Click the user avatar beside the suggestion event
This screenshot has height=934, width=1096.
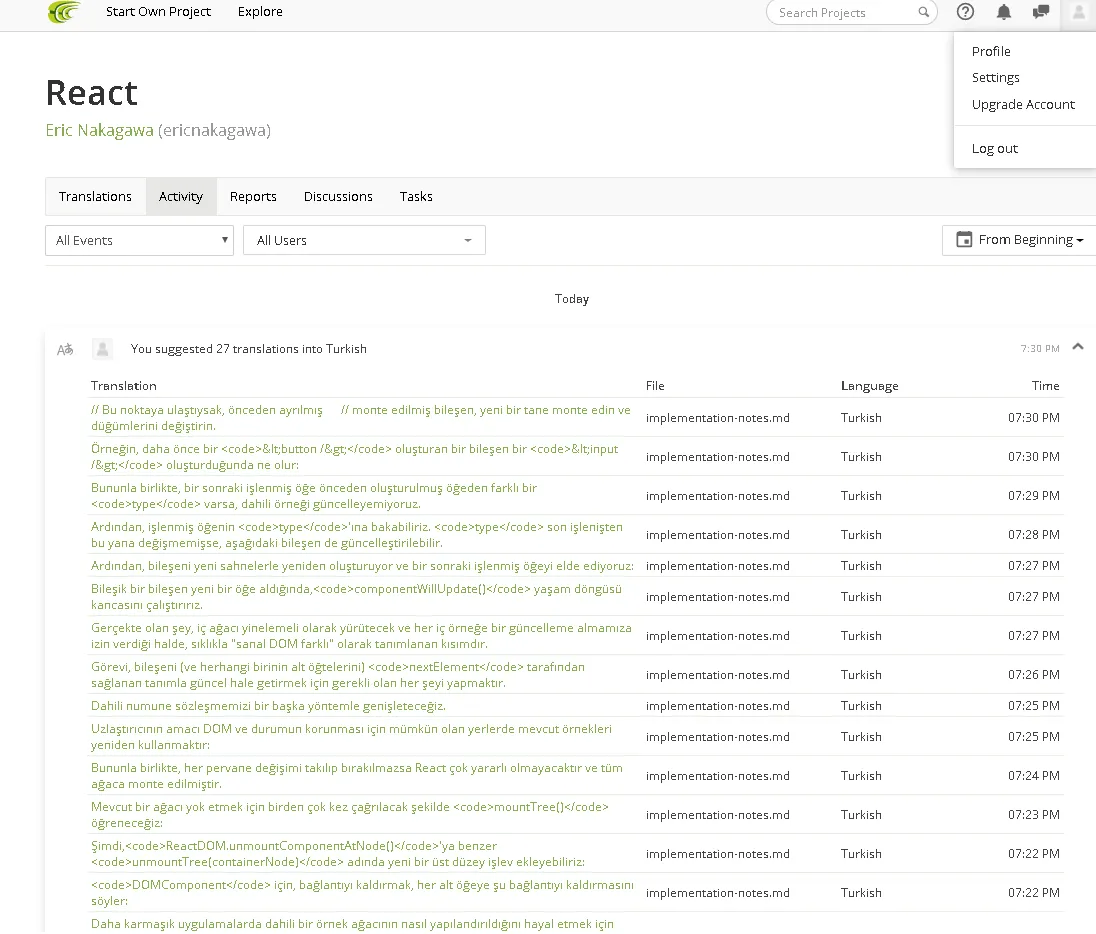point(103,349)
